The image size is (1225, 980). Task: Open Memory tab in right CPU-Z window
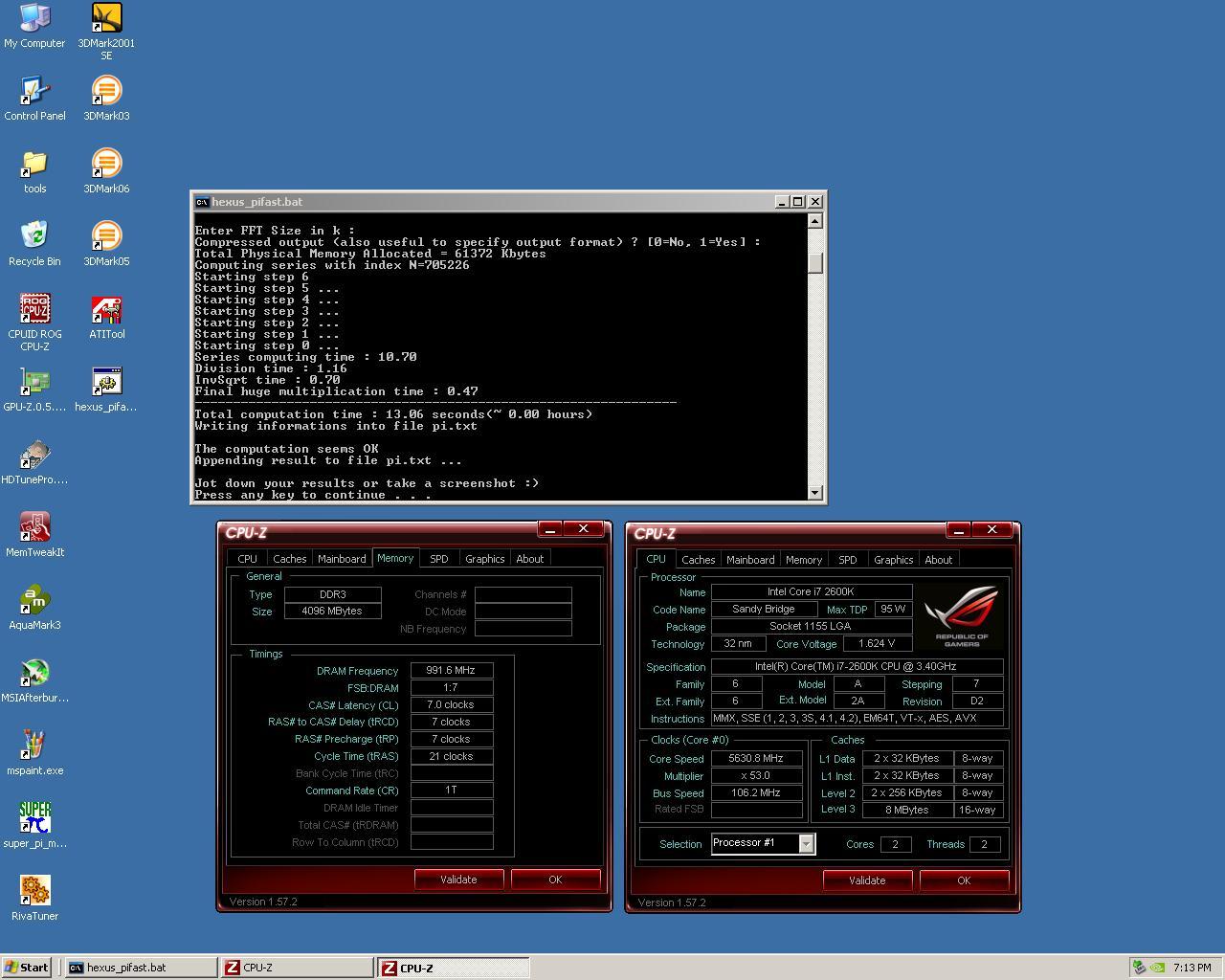[804, 560]
